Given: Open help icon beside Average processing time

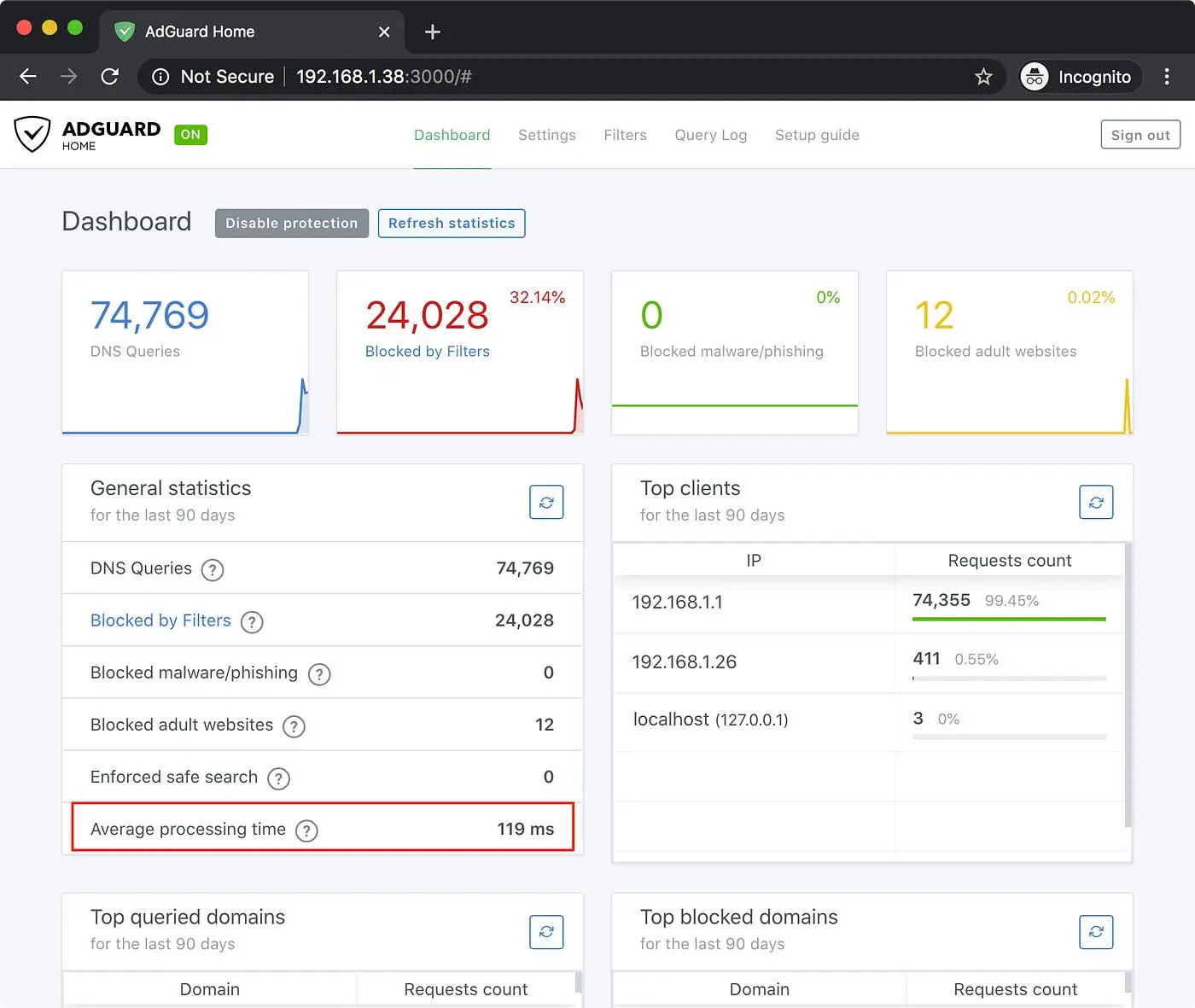Looking at the screenshot, I should click(306, 830).
